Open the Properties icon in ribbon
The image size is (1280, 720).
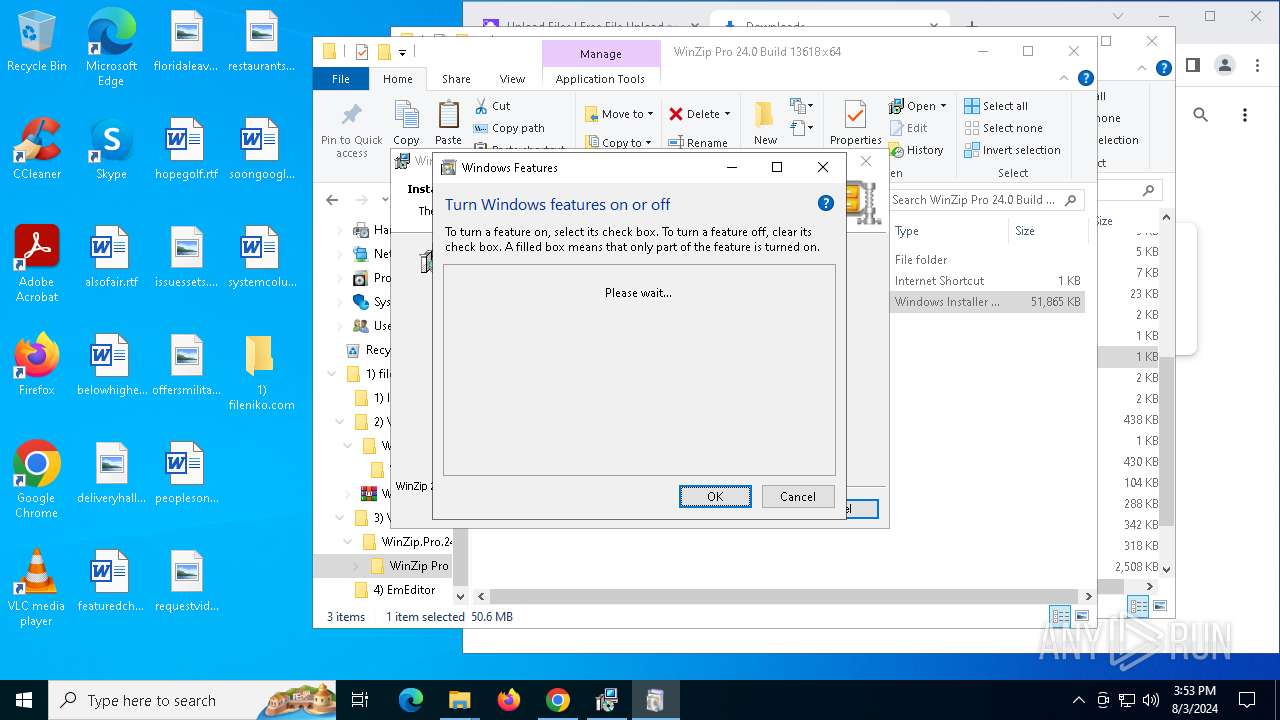click(855, 115)
